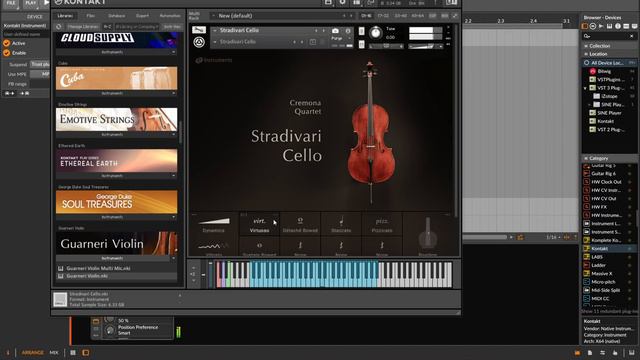640x360 pixels.
Task: Click the refresh libraries icon
Action: [59, 27]
